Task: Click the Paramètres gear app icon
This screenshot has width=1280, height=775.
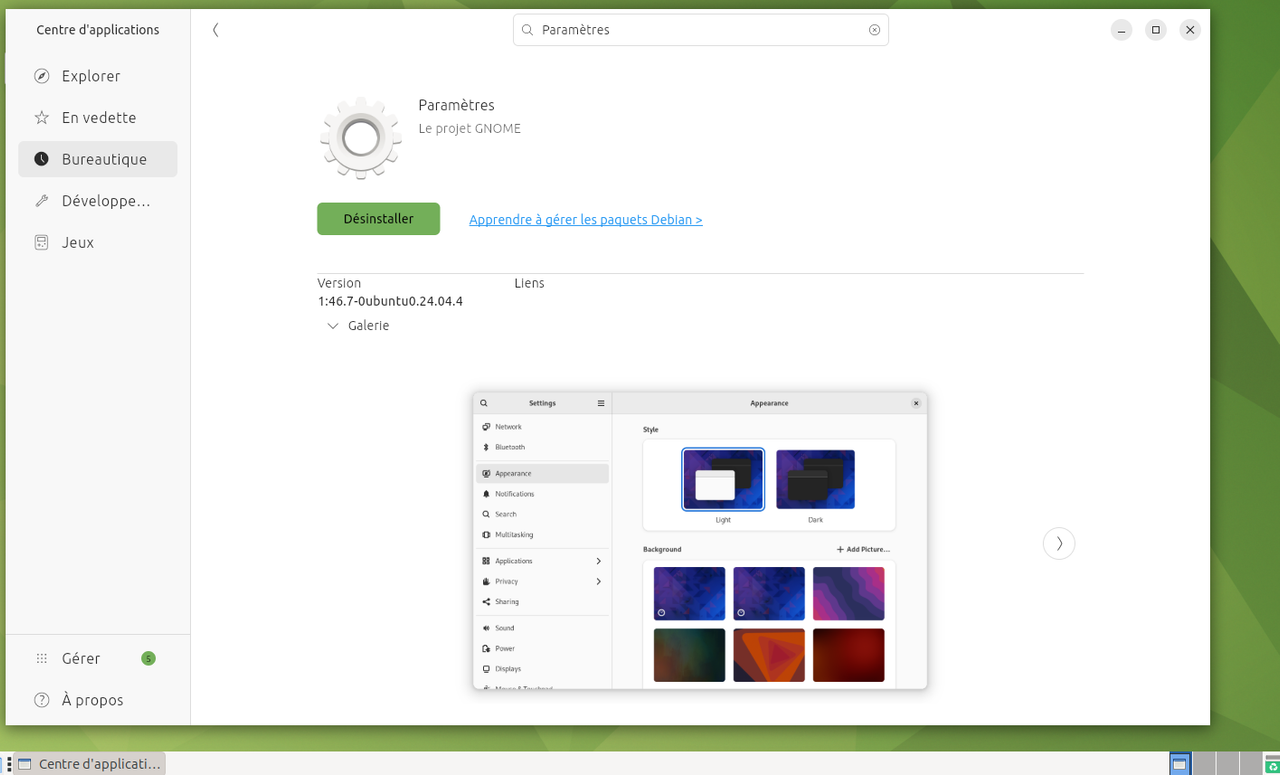Action: 361,138
